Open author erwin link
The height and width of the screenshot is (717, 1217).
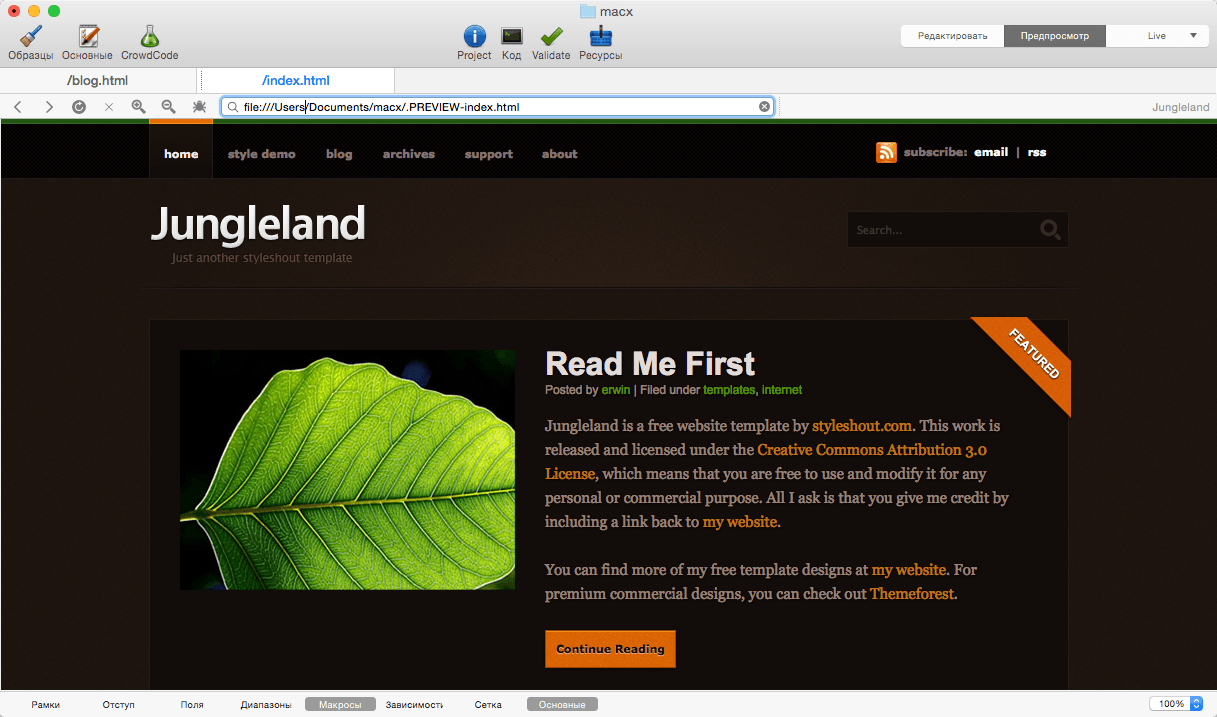(616, 390)
